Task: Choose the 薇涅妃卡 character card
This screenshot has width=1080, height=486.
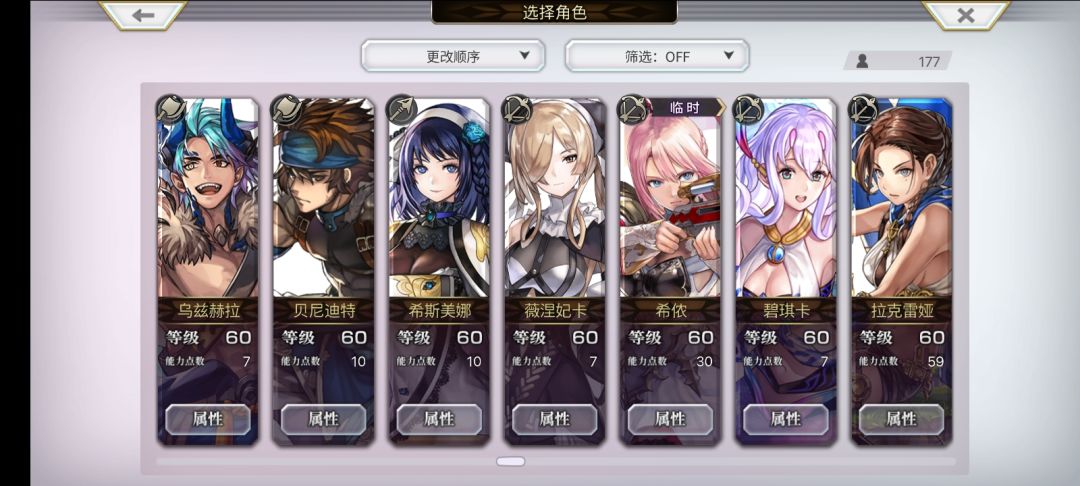Action: click(554, 272)
